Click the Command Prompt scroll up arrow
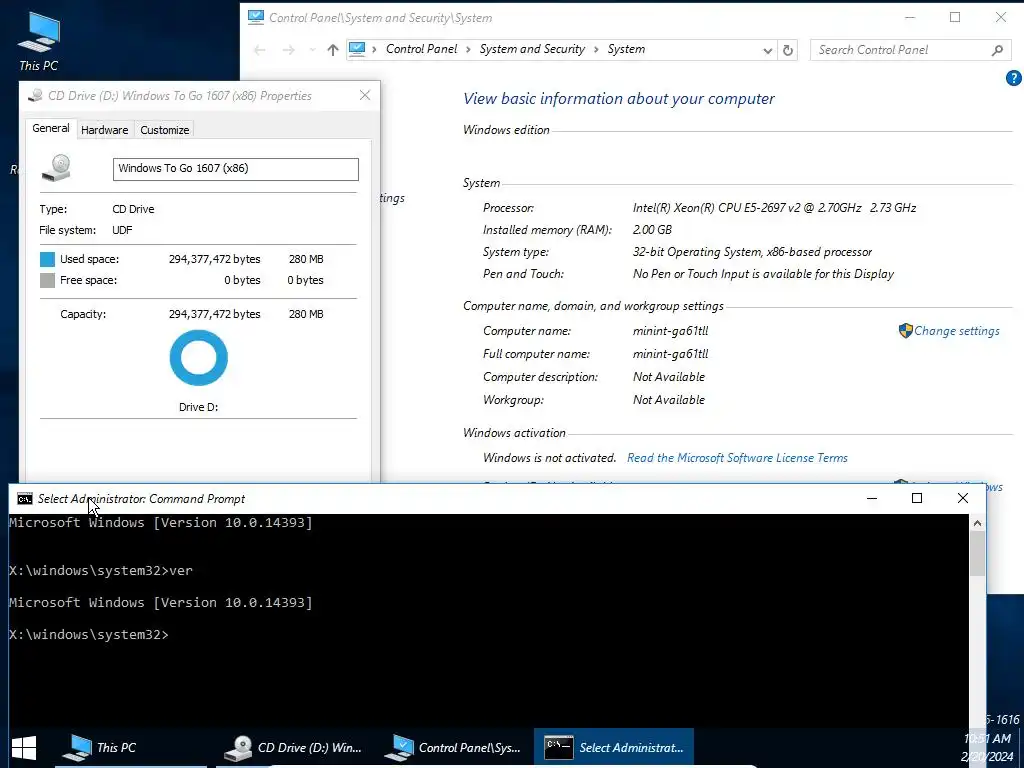The image size is (1024, 768). tap(977, 523)
